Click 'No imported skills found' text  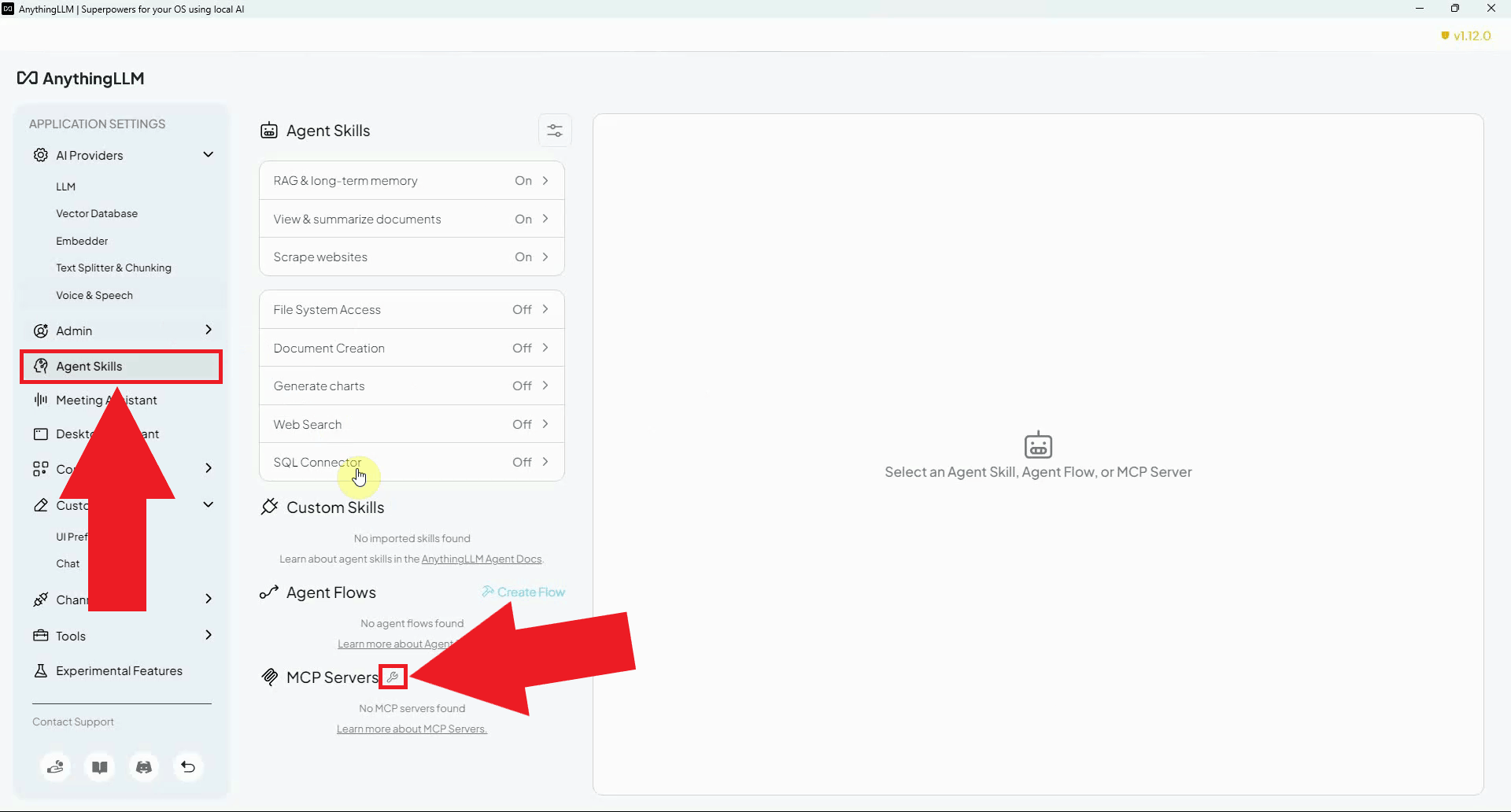[412, 538]
